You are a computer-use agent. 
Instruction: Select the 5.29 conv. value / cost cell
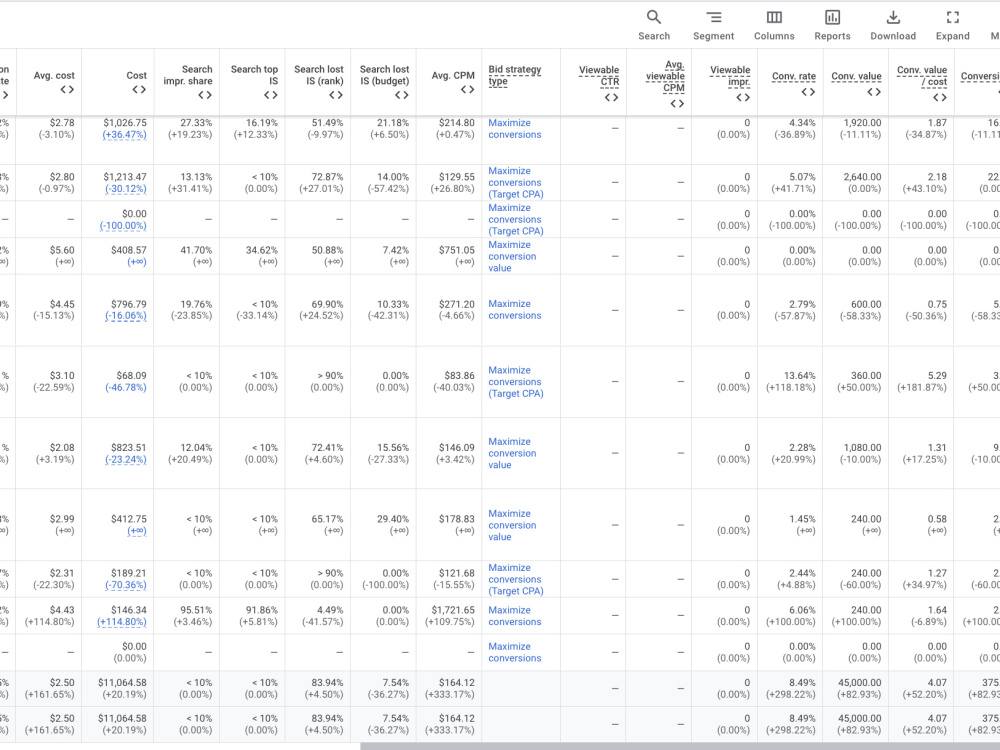click(x=922, y=382)
